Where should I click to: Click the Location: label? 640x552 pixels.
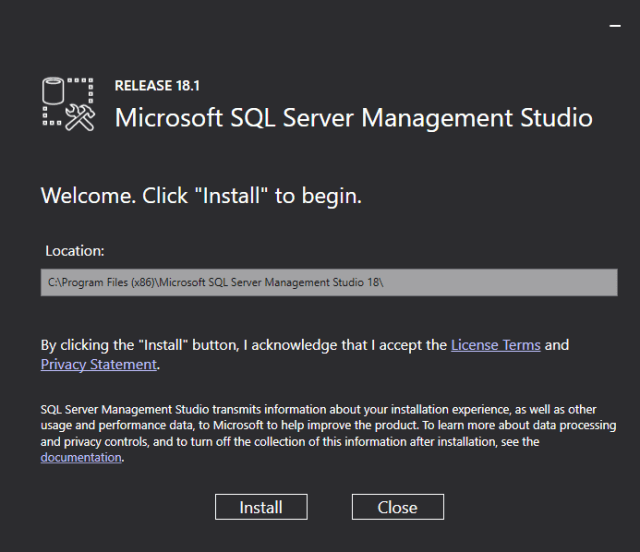(75, 251)
